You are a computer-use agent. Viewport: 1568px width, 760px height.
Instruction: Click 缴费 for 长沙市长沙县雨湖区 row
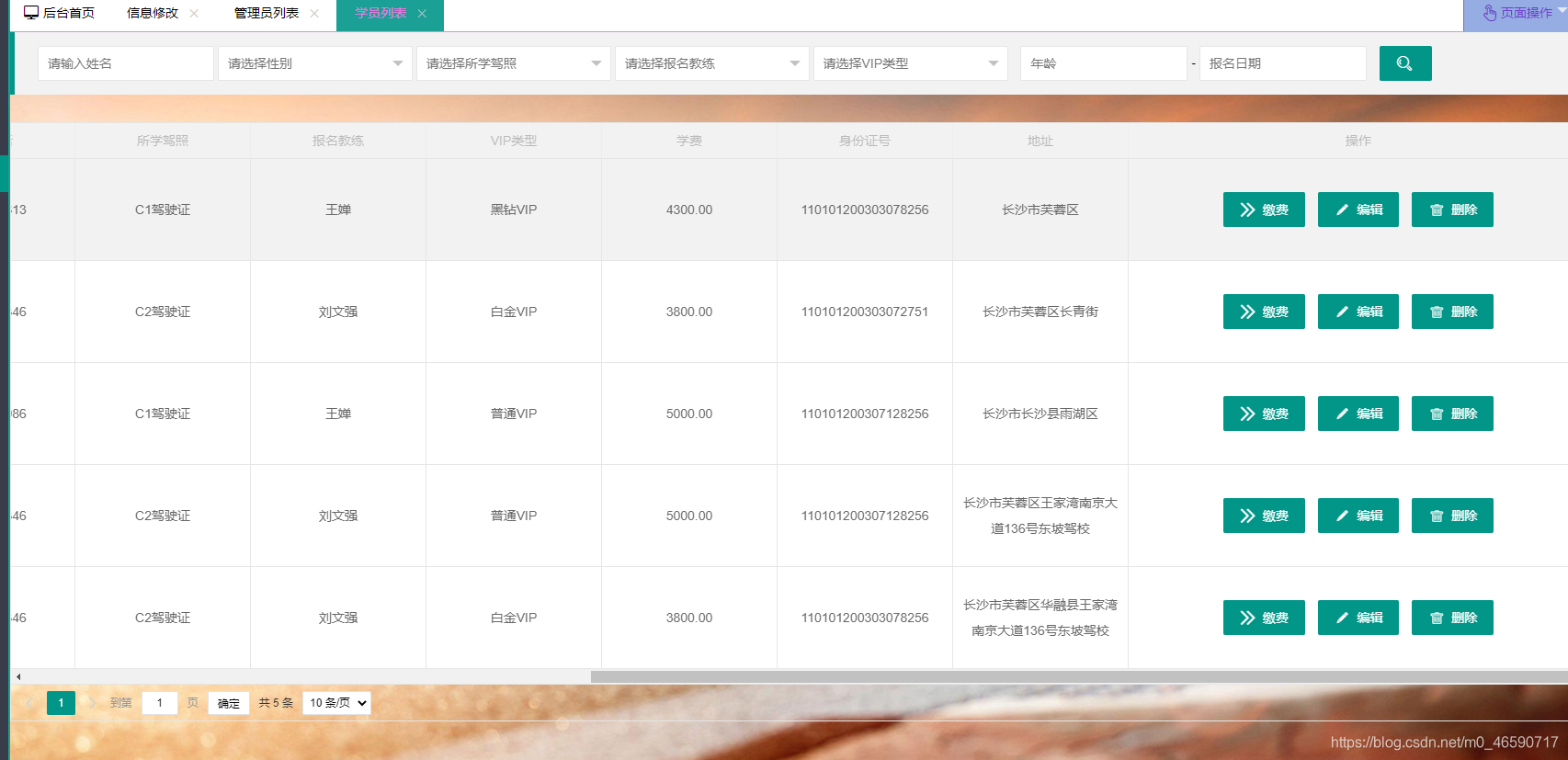point(1264,414)
